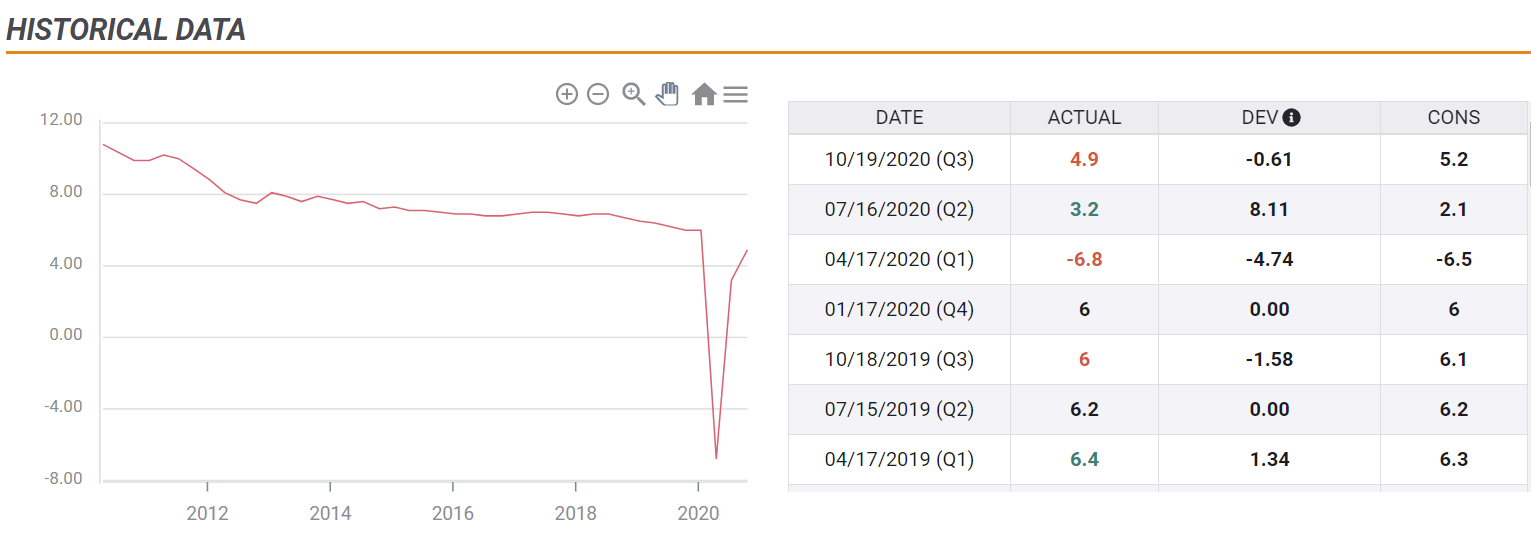This screenshot has height=541, width=1531.
Task: Click the 8.11 deviation value
Action: pyautogui.click(x=1269, y=209)
